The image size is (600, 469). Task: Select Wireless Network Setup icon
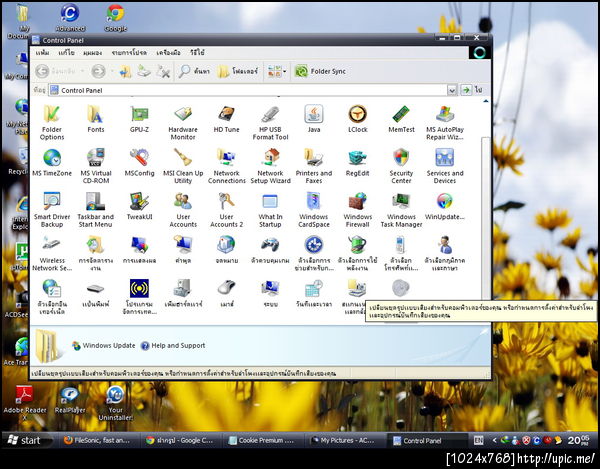52,253
